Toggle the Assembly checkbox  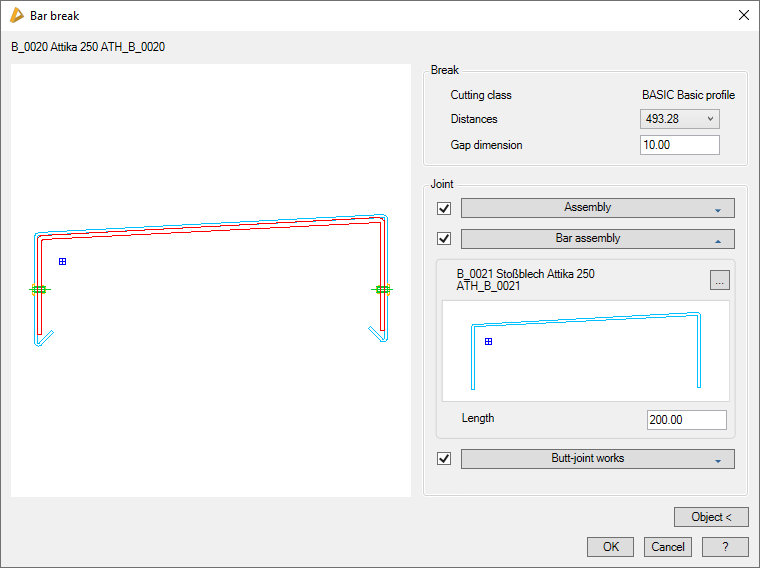pos(444,208)
